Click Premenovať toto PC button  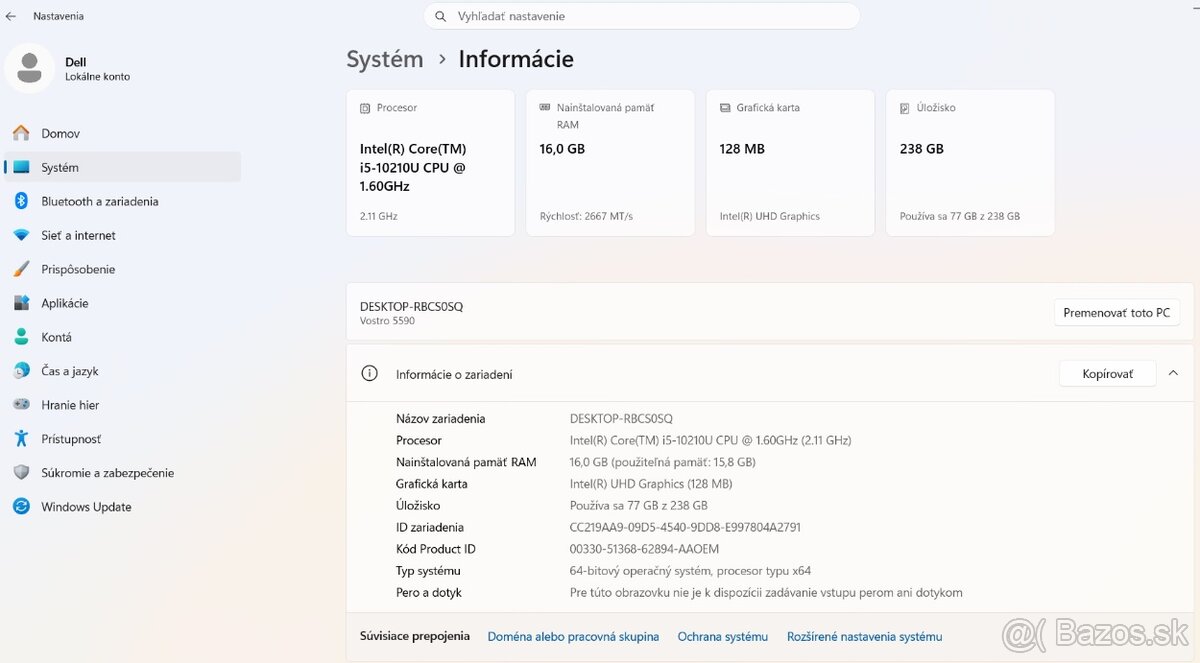(1116, 313)
